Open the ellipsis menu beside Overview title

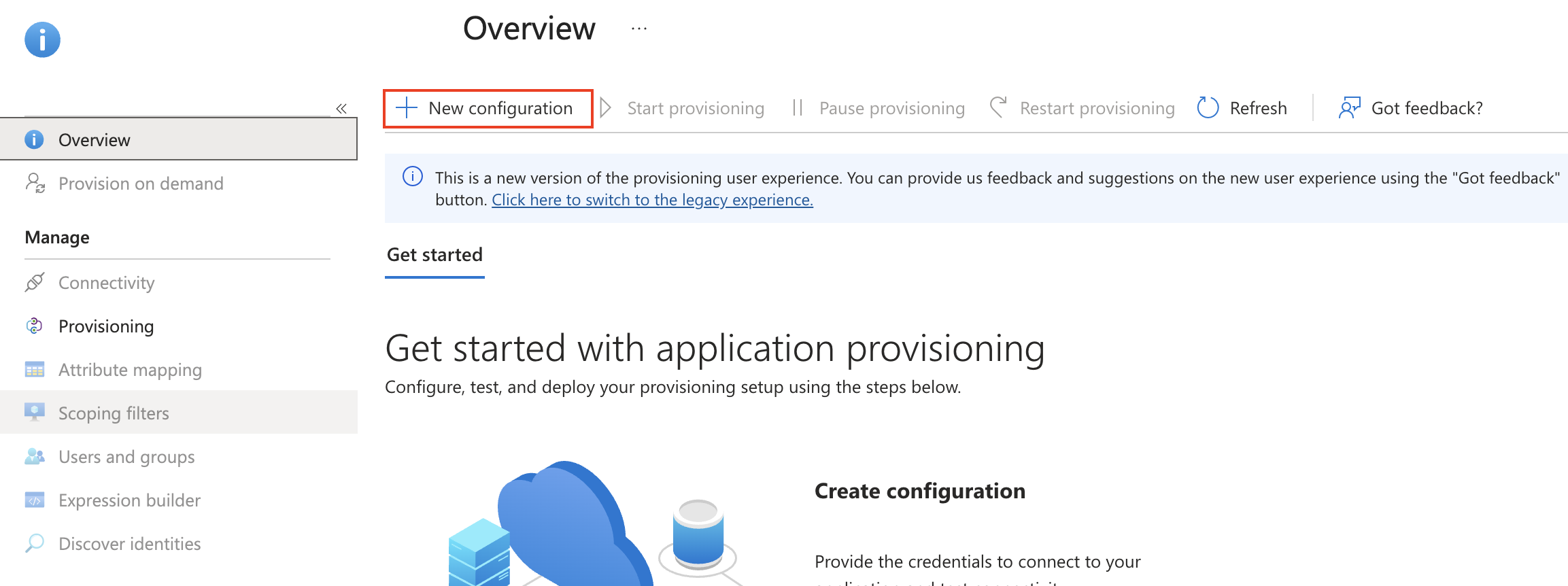pos(639,29)
